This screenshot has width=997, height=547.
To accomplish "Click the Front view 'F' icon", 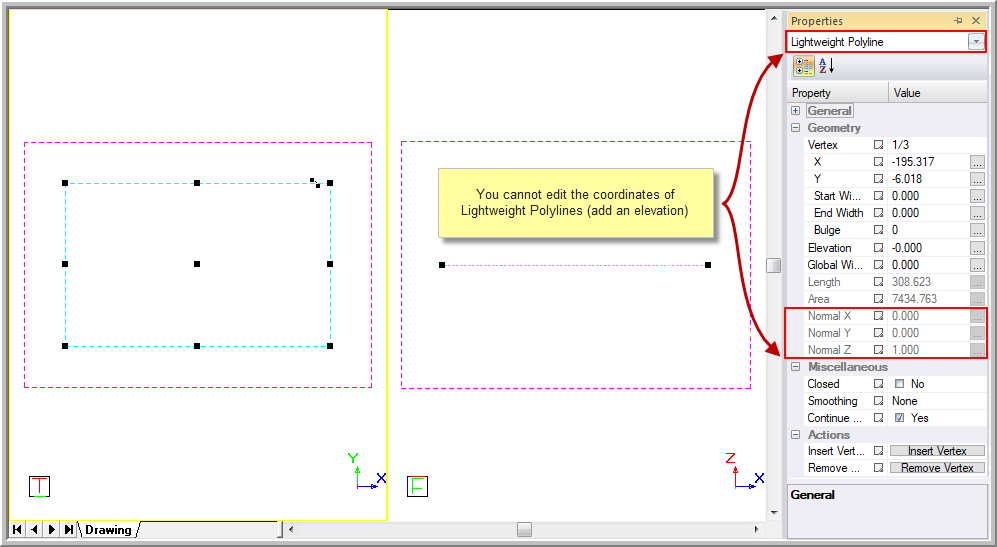I will pos(417,487).
